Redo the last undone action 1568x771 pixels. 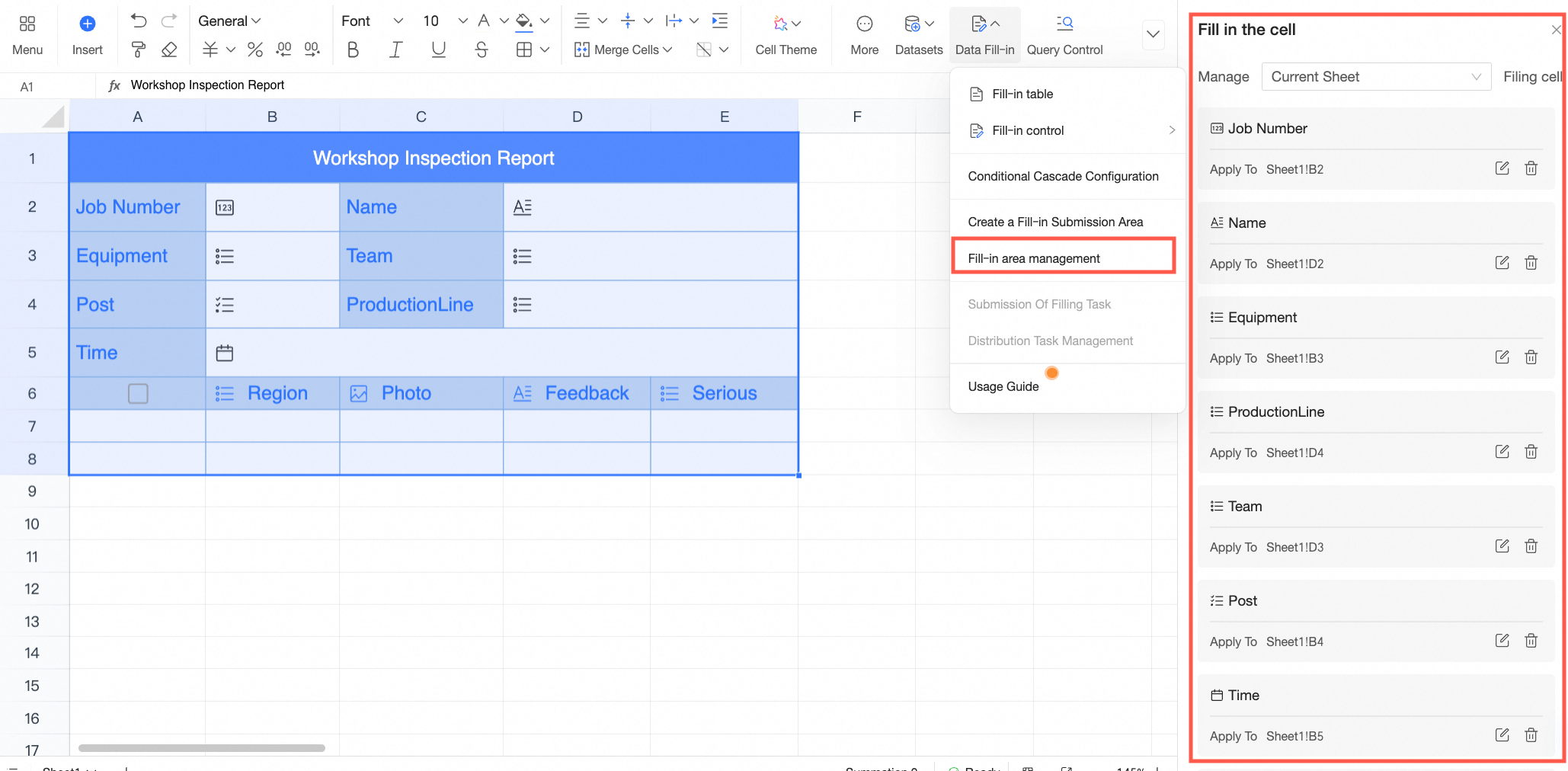(169, 21)
